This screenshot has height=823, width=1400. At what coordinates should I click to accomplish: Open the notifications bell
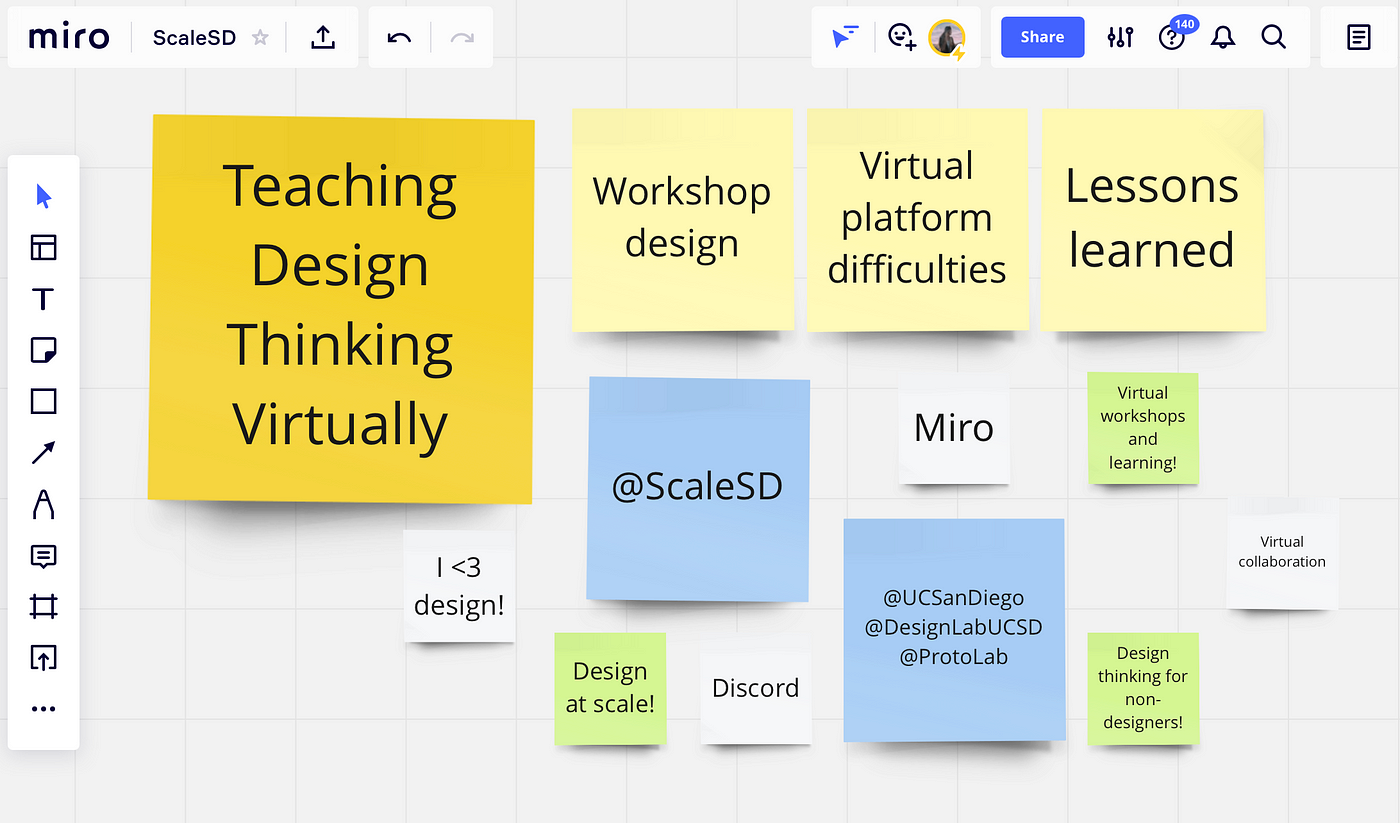1222,38
